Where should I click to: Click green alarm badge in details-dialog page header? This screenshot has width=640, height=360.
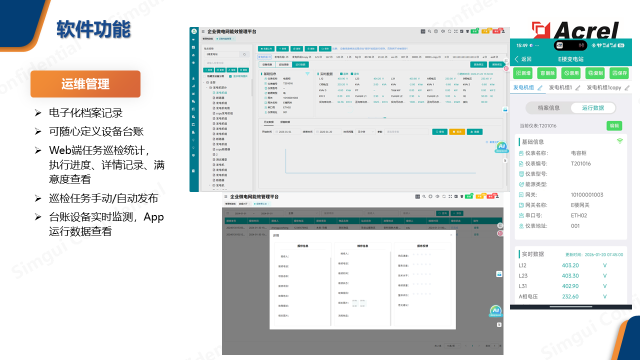(x=469, y=196)
